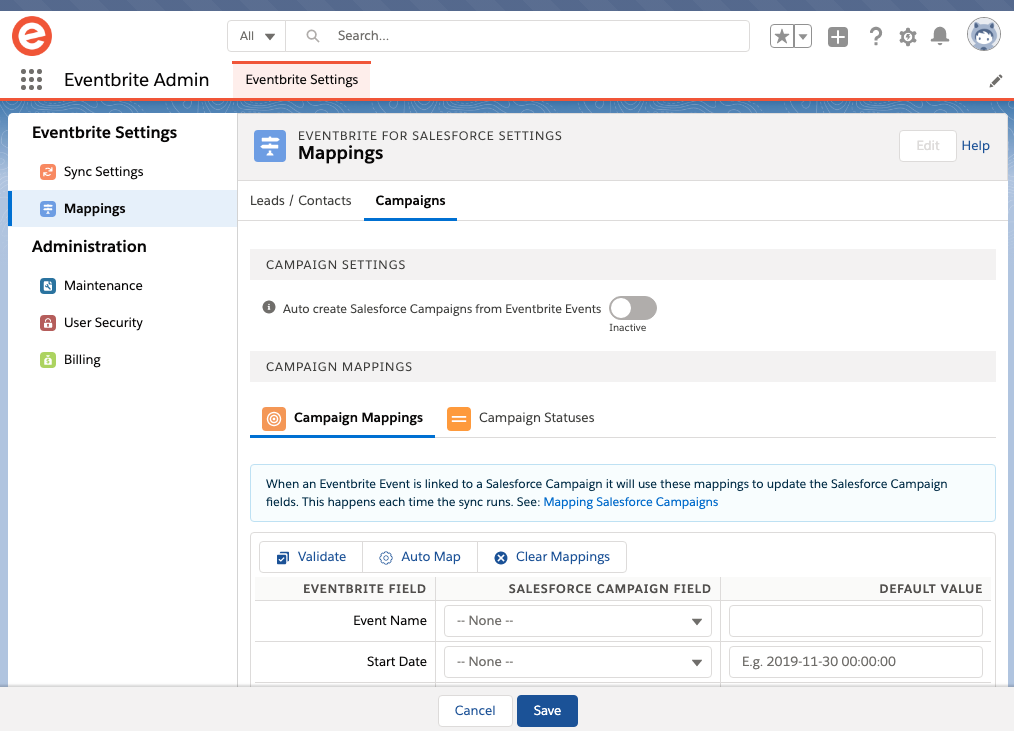Click the Mappings page header icon
1014x731 pixels.
click(270, 146)
